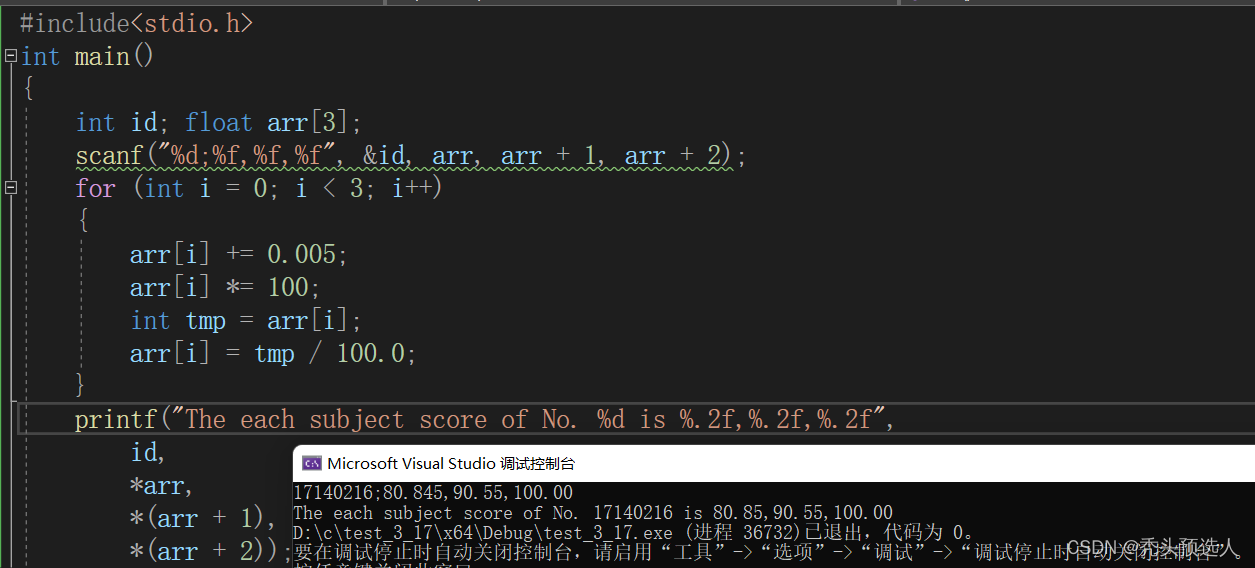Click the arr[i] += 0.005 line
1255x568 pixels.
pos(239,254)
